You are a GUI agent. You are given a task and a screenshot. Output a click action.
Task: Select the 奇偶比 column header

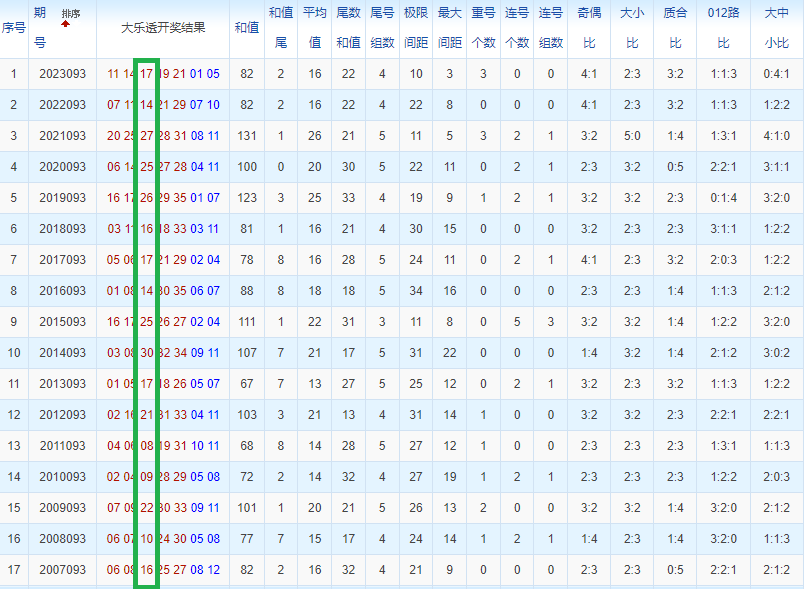coord(589,27)
